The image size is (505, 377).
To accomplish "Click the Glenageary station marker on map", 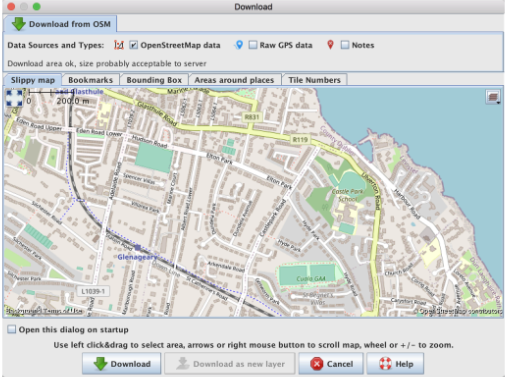I will 138,247.
